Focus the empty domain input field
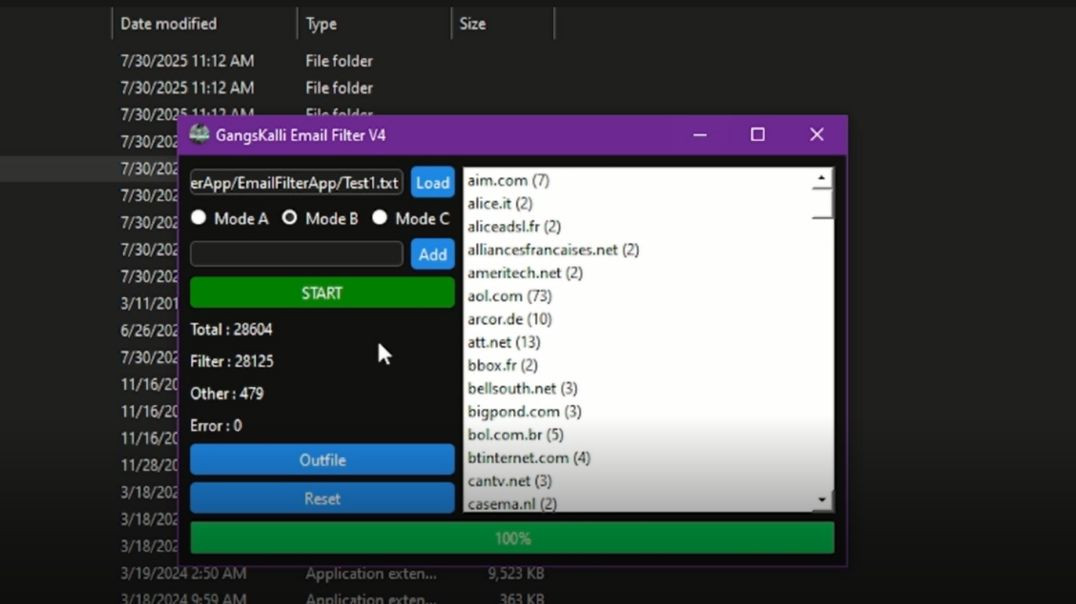This screenshot has height=604, width=1076. click(x=296, y=254)
